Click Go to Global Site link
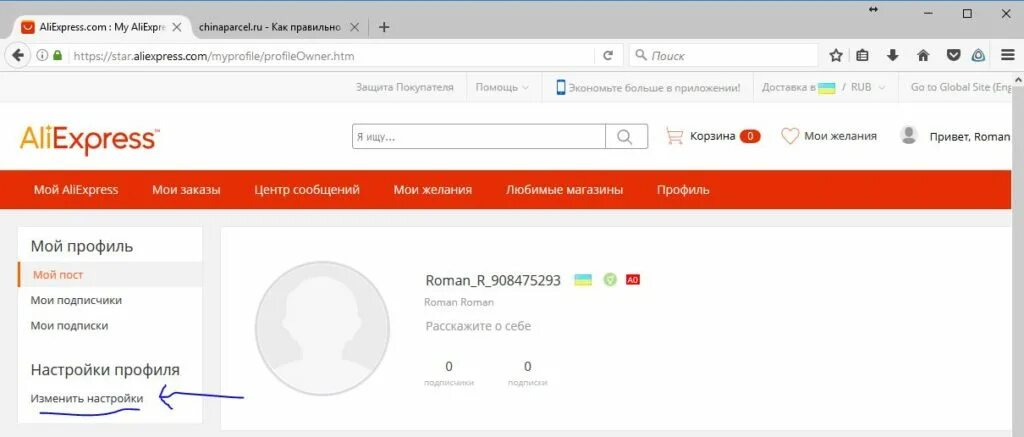The image size is (1024, 437). [961, 88]
